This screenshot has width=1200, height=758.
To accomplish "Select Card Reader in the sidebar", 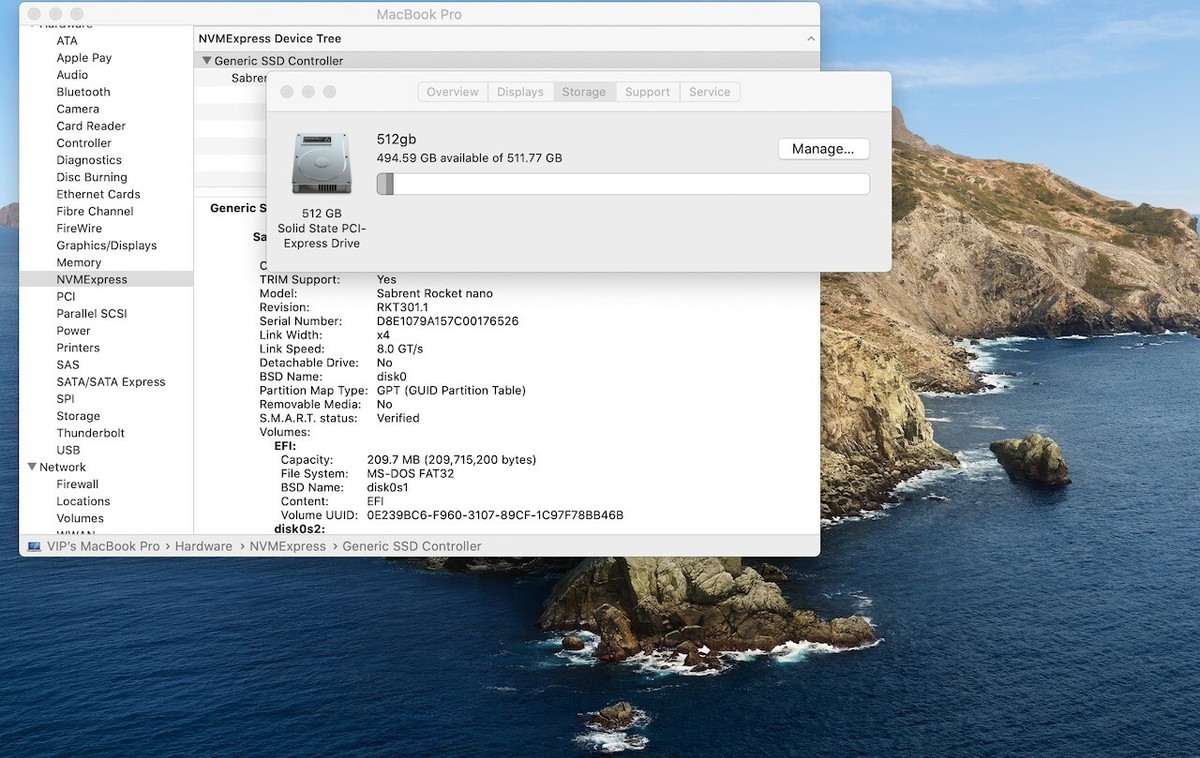I will (91, 126).
